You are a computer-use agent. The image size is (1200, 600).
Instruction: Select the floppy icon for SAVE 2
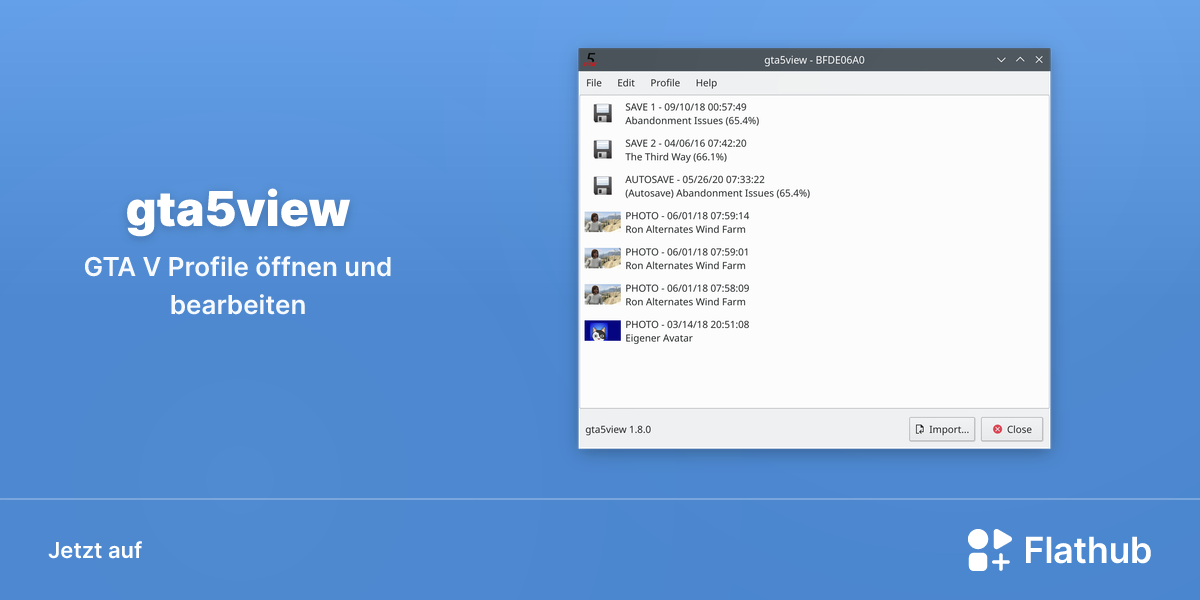click(x=602, y=149)
